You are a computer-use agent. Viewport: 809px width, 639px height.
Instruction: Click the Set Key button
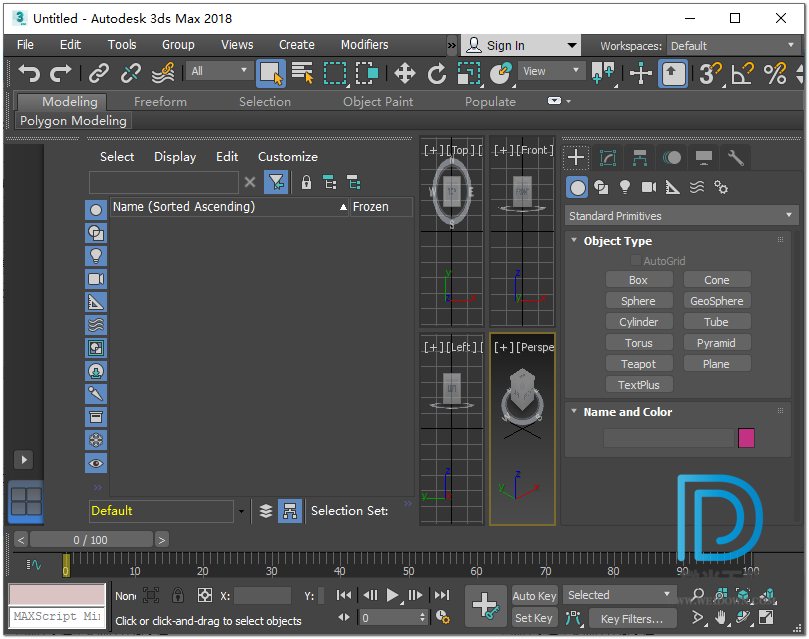click(x=535, y=618)
